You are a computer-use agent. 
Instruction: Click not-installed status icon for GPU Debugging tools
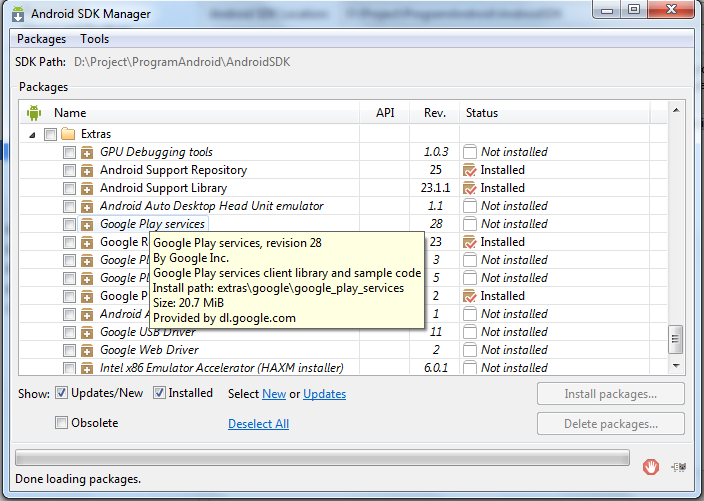[x=470, y=152]
